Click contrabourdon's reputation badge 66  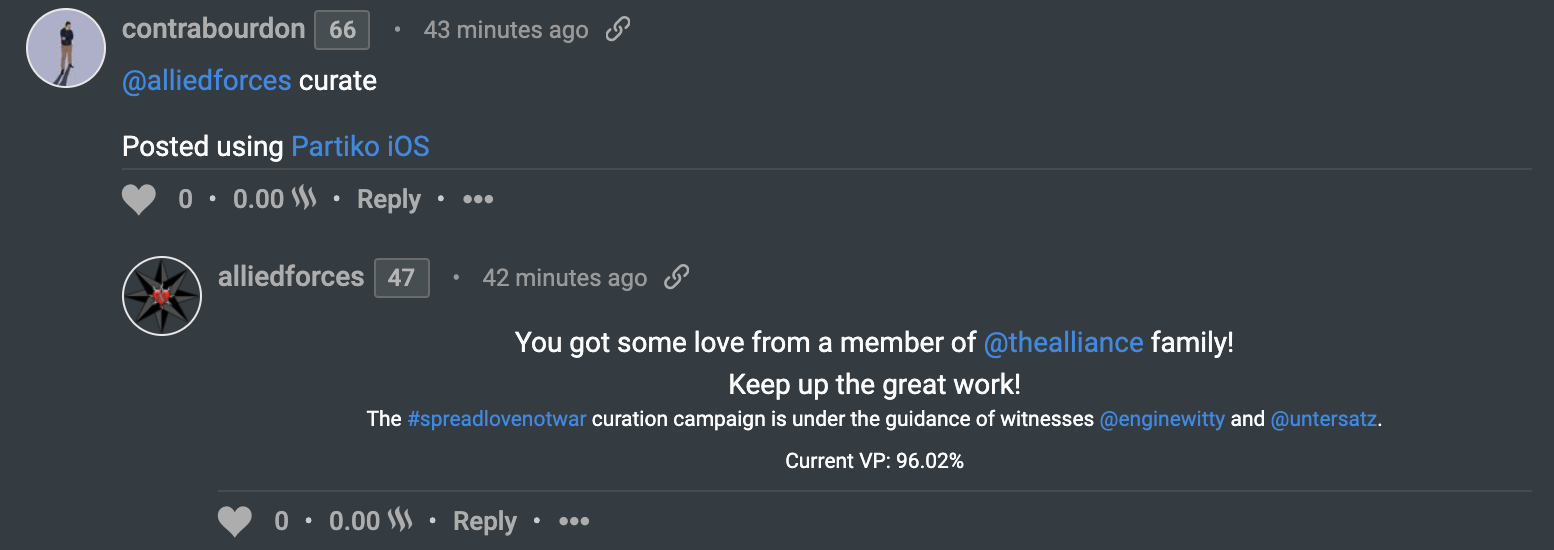(x=342, y=30)
